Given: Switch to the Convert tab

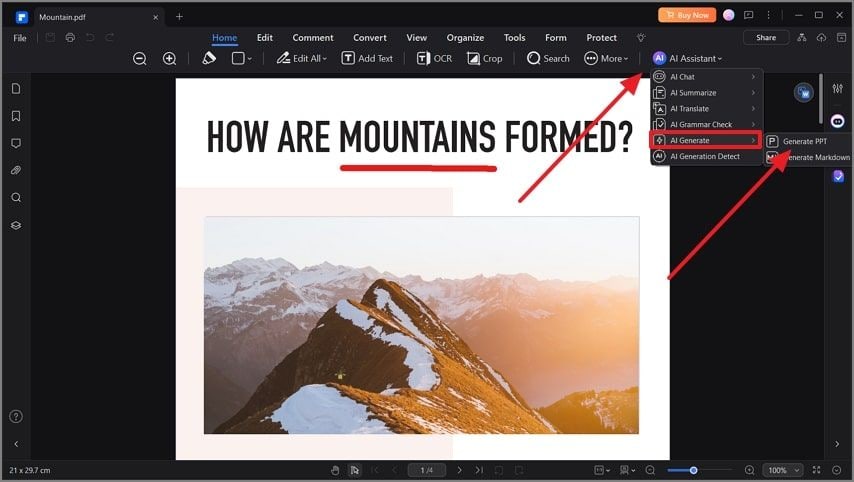Looking at the screenshot, I should 370,38.
